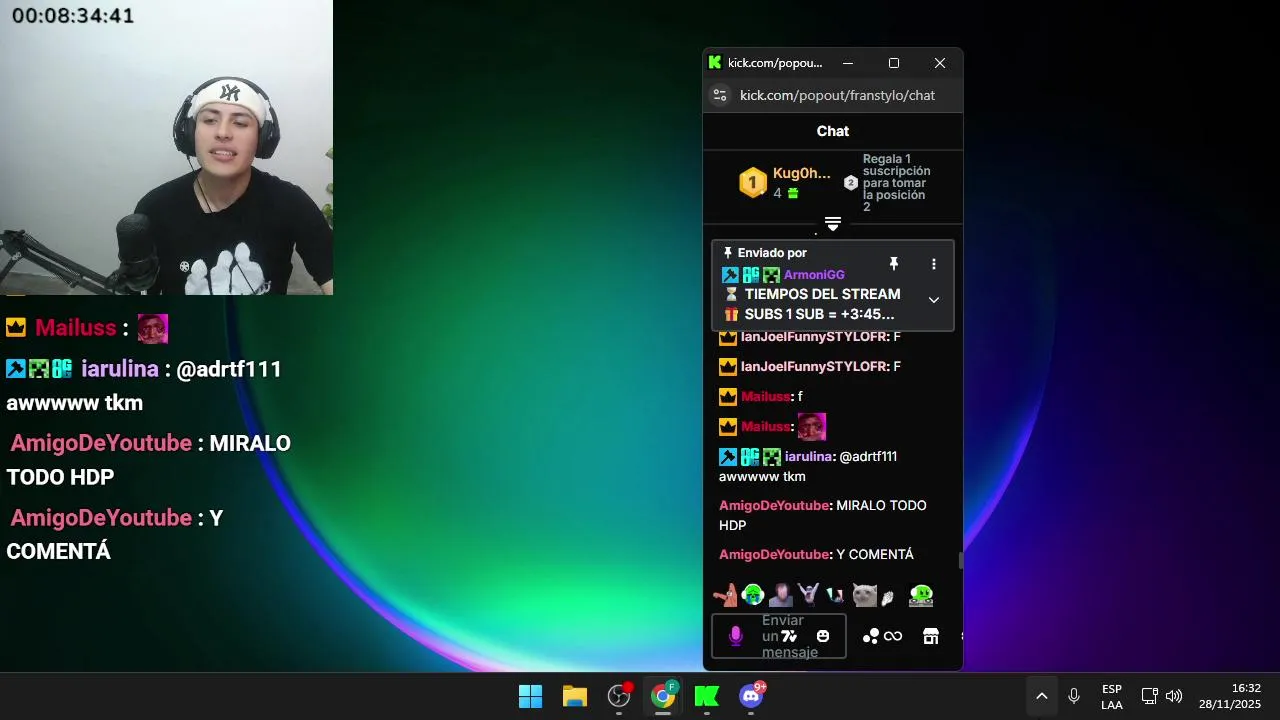Click the channel points bubbles icon
The image size is (1280, 720).
click(871, 636)
